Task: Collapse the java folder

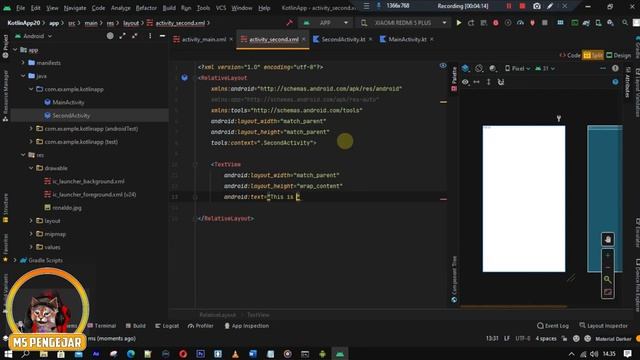Action: tap(23, 76)
